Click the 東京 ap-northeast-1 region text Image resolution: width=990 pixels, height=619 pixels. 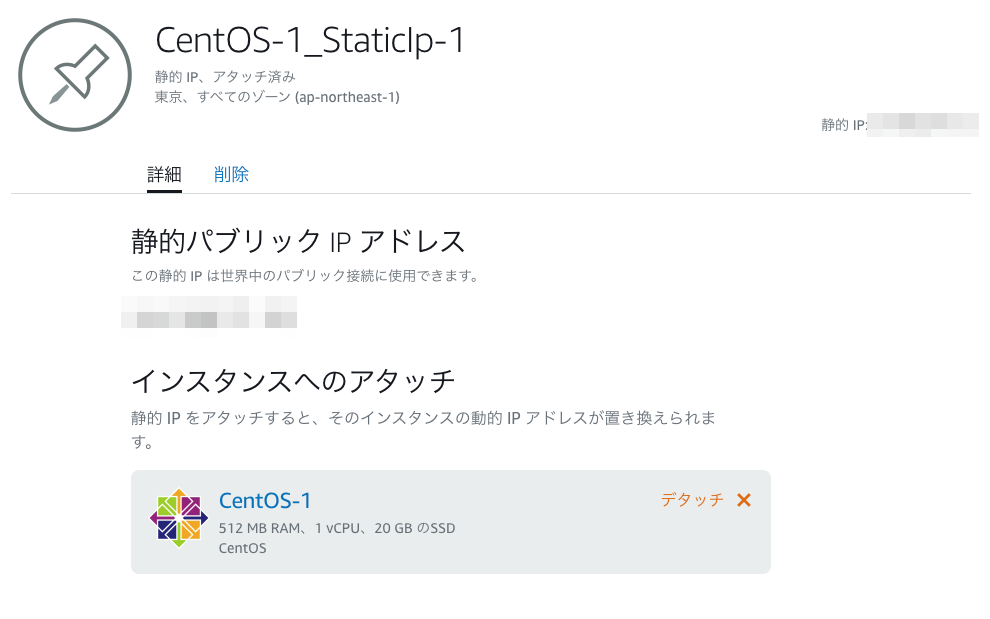click(x=277, y=97)
